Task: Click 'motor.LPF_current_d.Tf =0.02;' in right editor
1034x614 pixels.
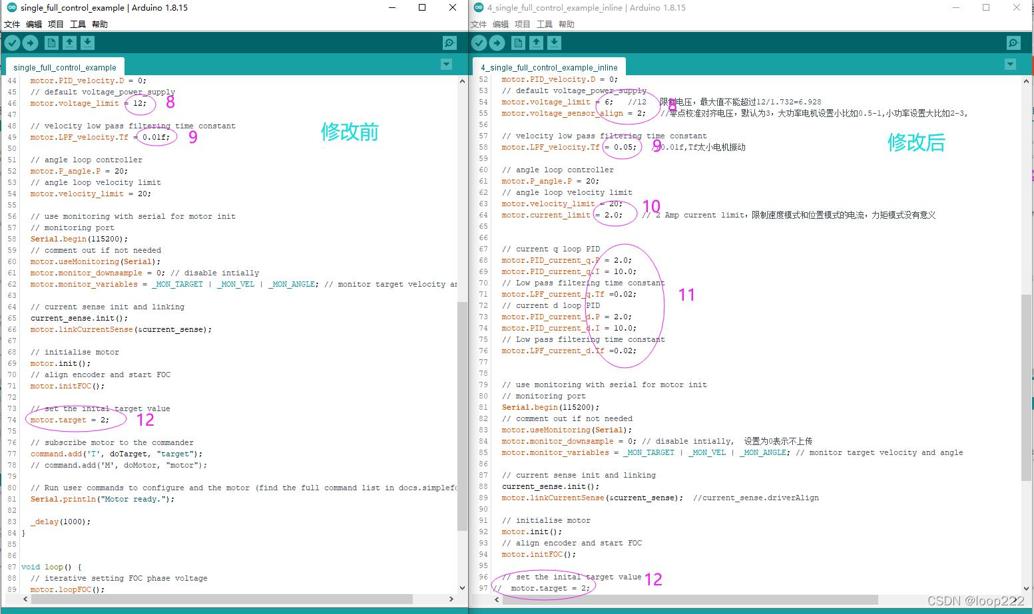Action: pyautogui.click(x=569, y=350)
